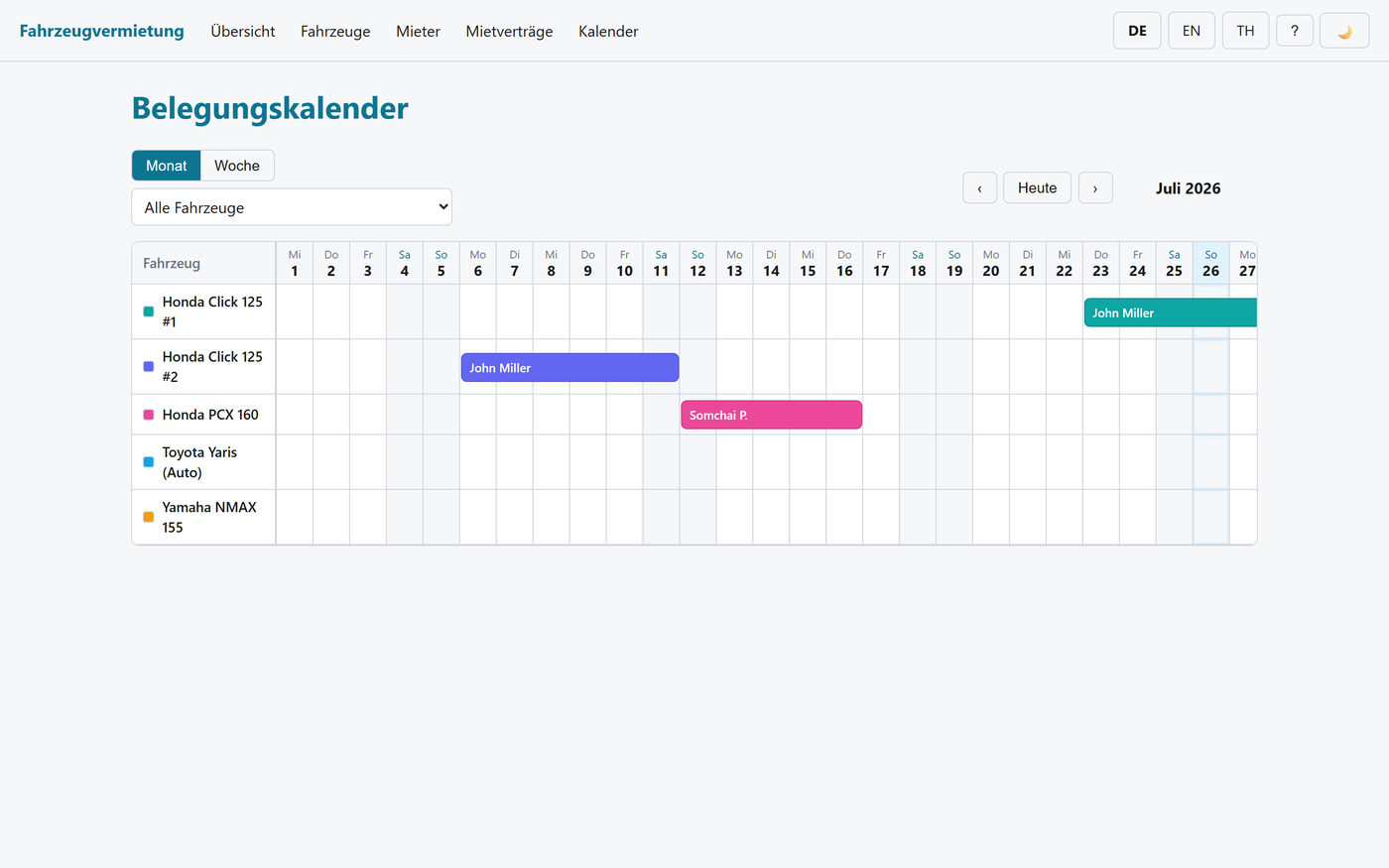This screenshot has width=1389, height=868.
Task: Go to previous month arrow
Action: pos(980,187)
